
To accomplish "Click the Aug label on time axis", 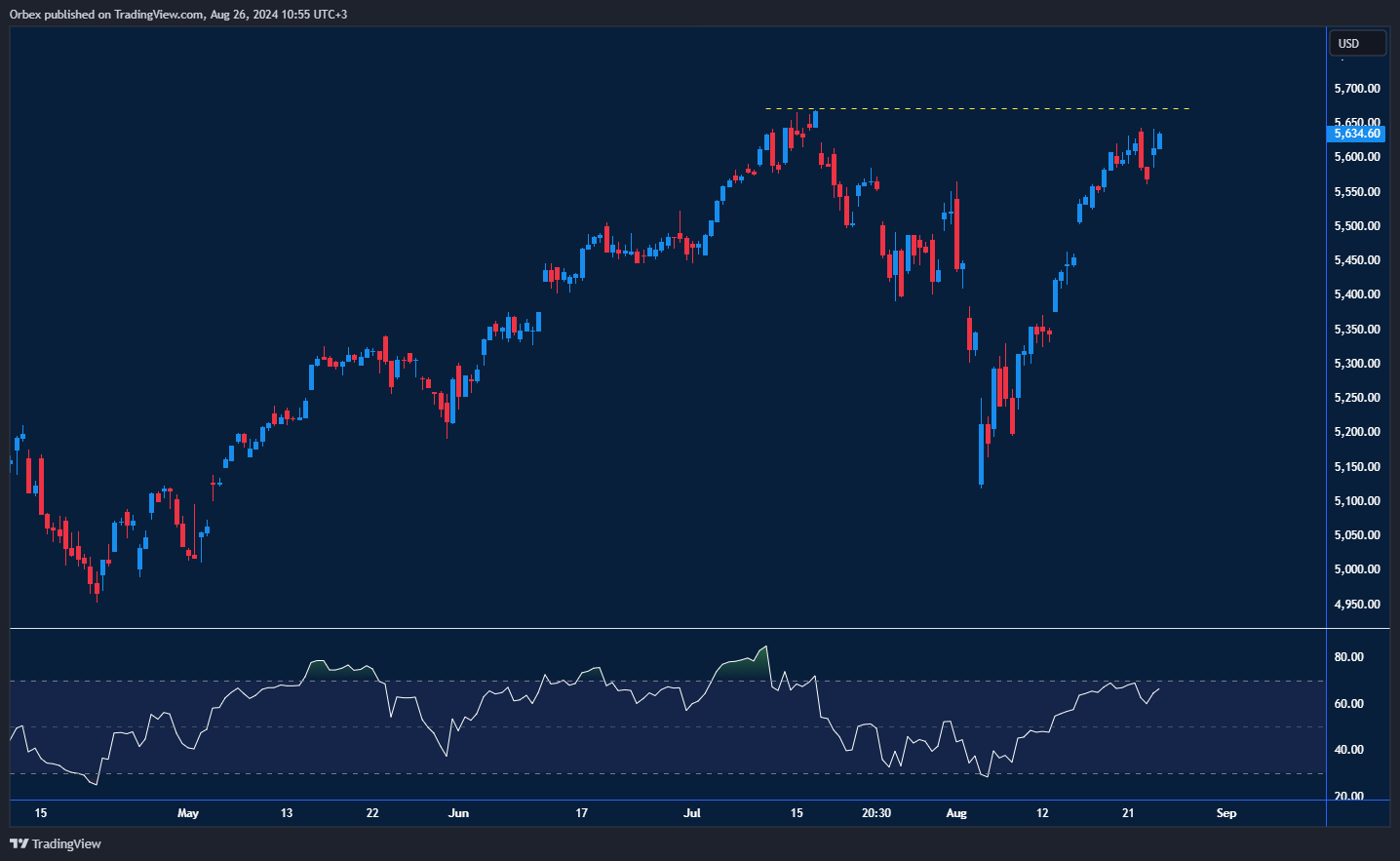I will click(x=956, y=813).
